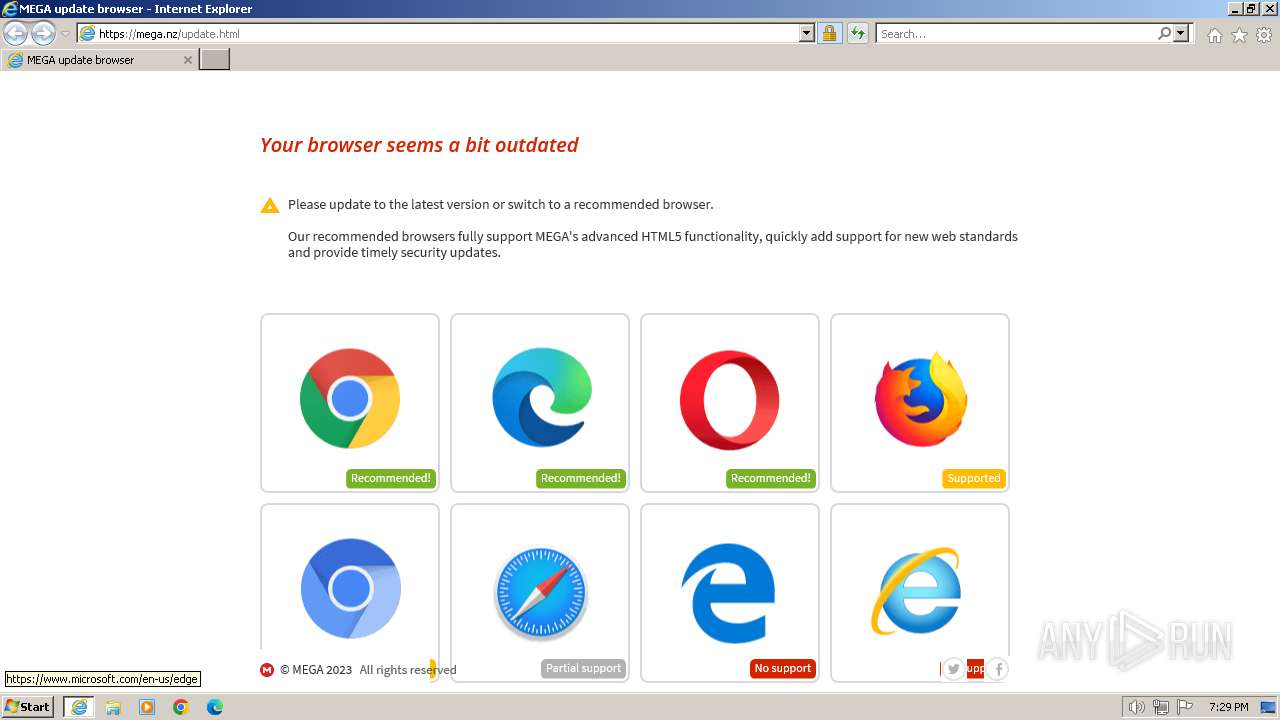
Task: Click the Google Chrome browser icon card
Action: 350,403
